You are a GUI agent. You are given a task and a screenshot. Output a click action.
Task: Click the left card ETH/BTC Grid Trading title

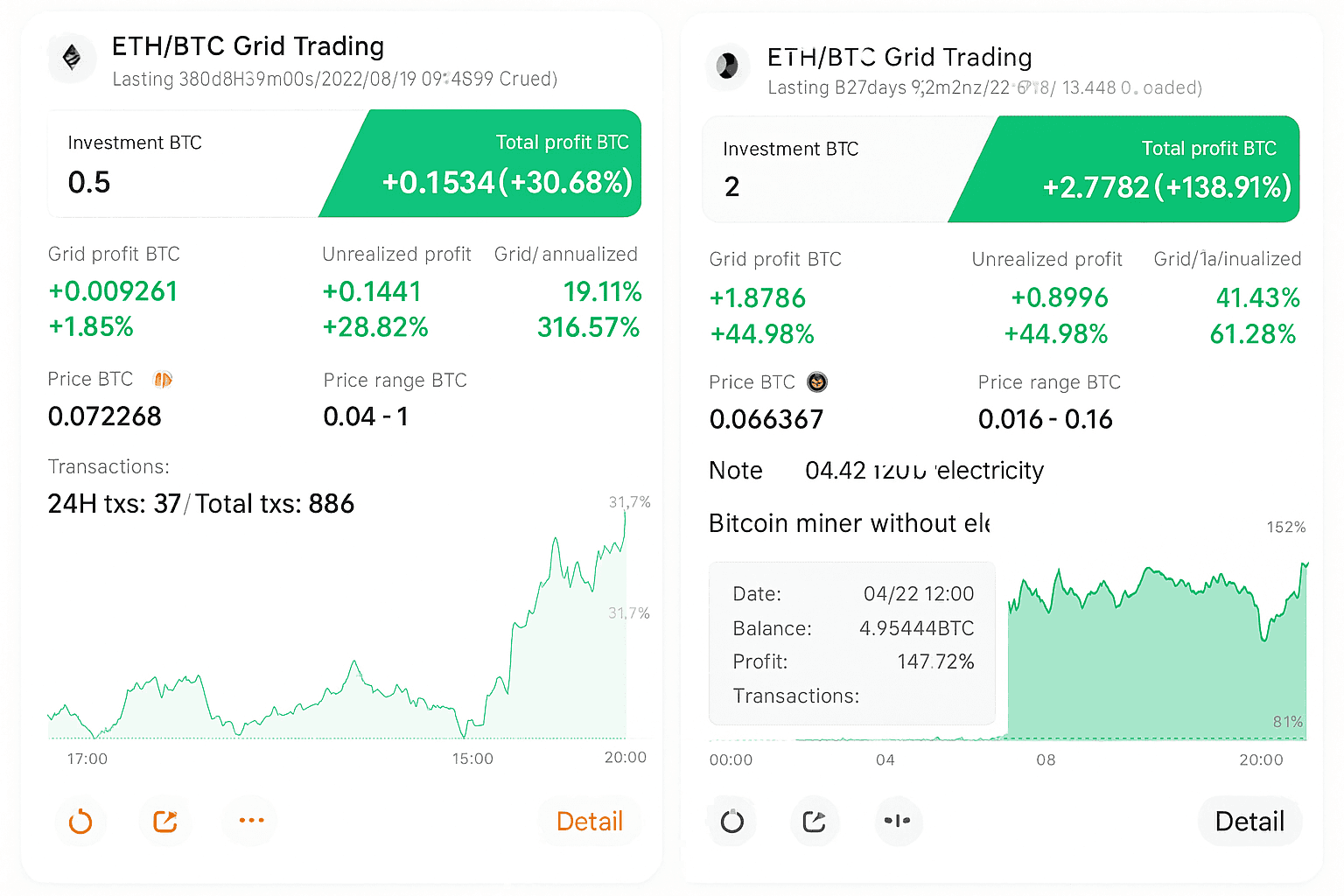pyautogui.click(x=248, y=45)
